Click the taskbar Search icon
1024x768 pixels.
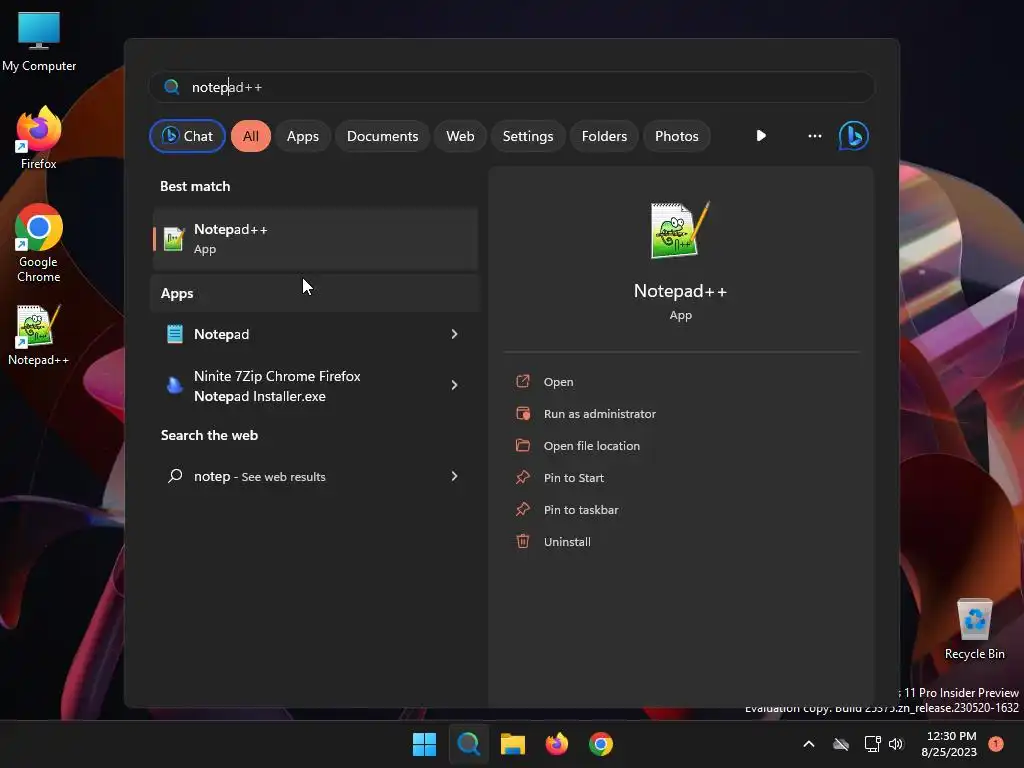pyautogui.click(x=468, y=744)
